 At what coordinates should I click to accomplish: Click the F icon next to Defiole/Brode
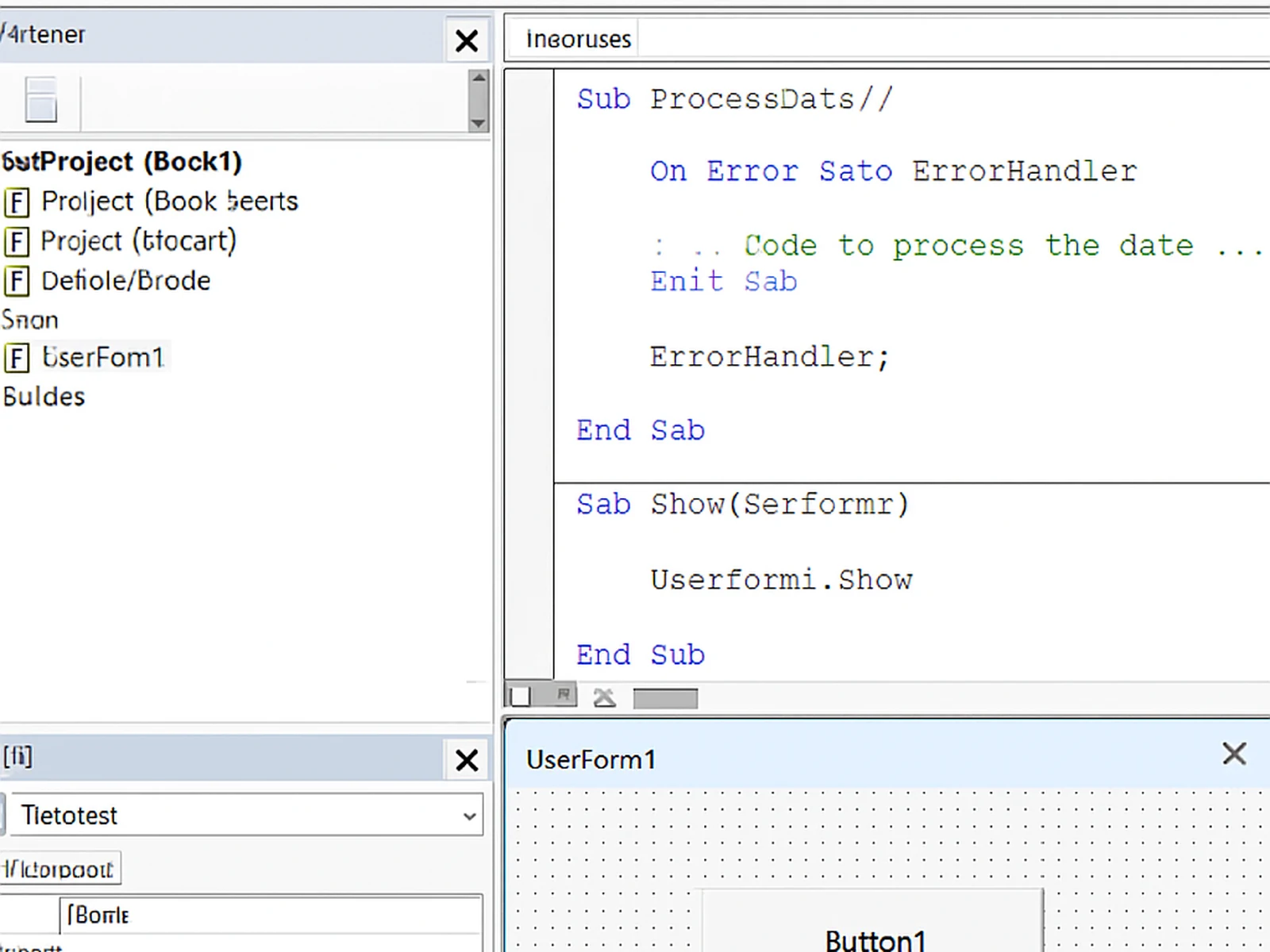16,281
